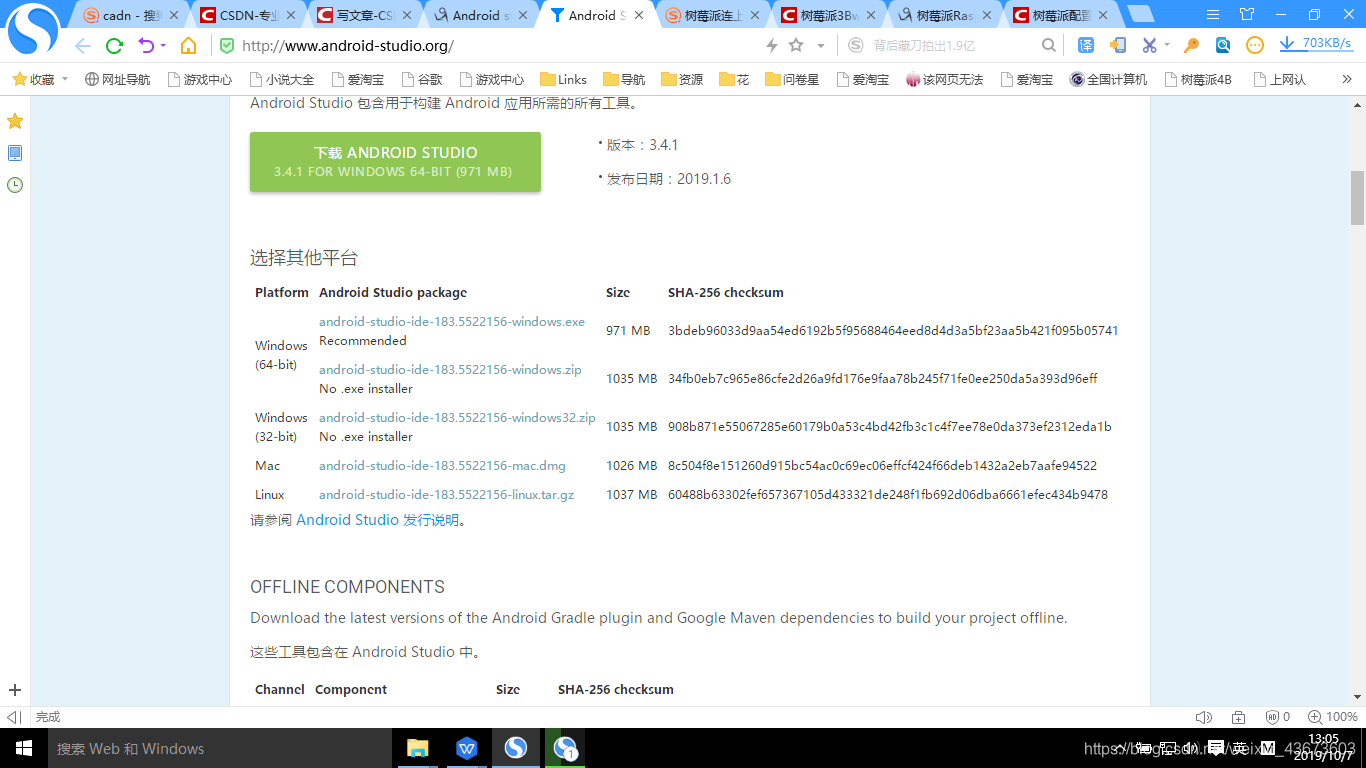Open the Sogou browser logo menu

click(x=34, y=30)
